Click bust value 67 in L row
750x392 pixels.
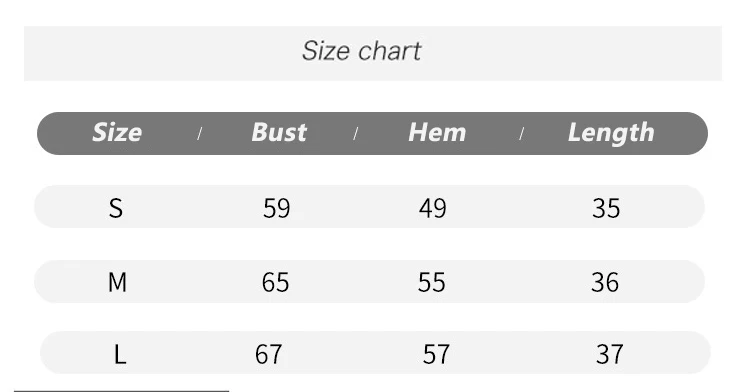tap(268, 355)
